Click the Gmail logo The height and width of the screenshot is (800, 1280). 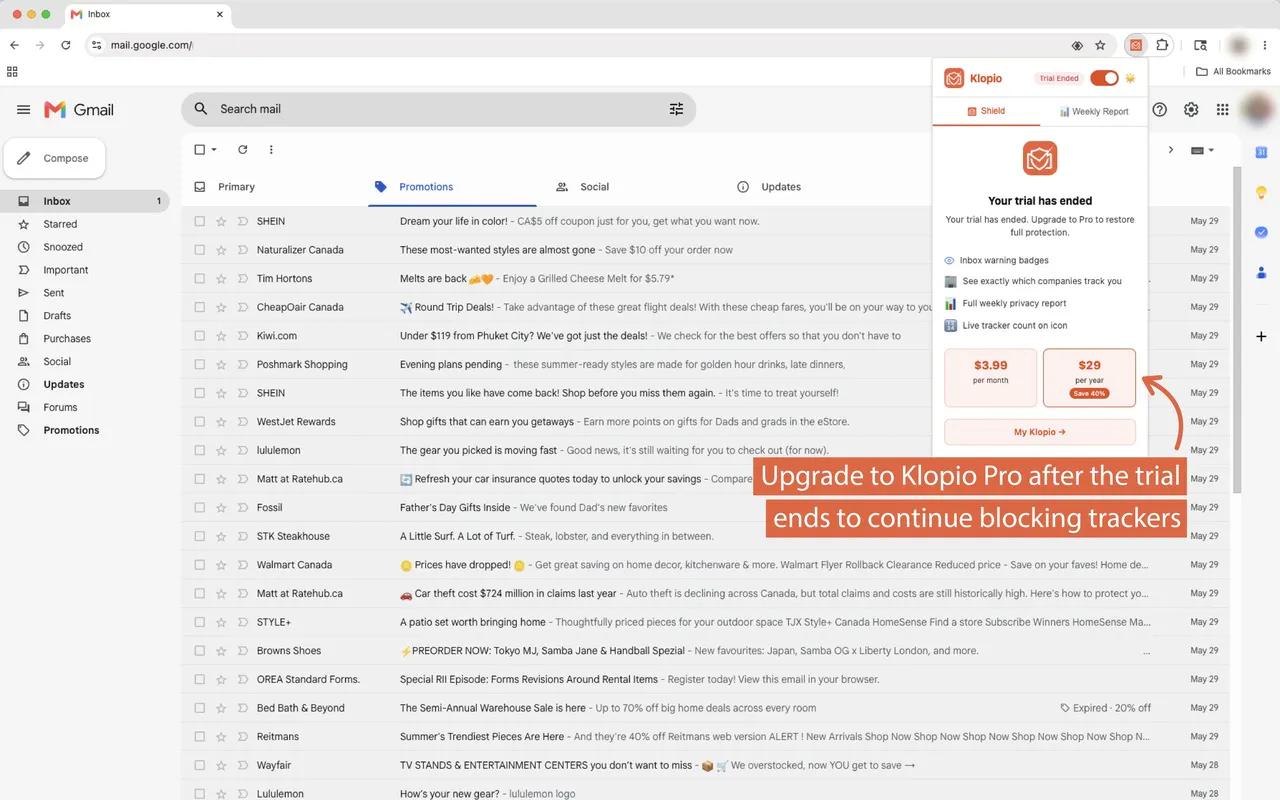click(79, 110)
